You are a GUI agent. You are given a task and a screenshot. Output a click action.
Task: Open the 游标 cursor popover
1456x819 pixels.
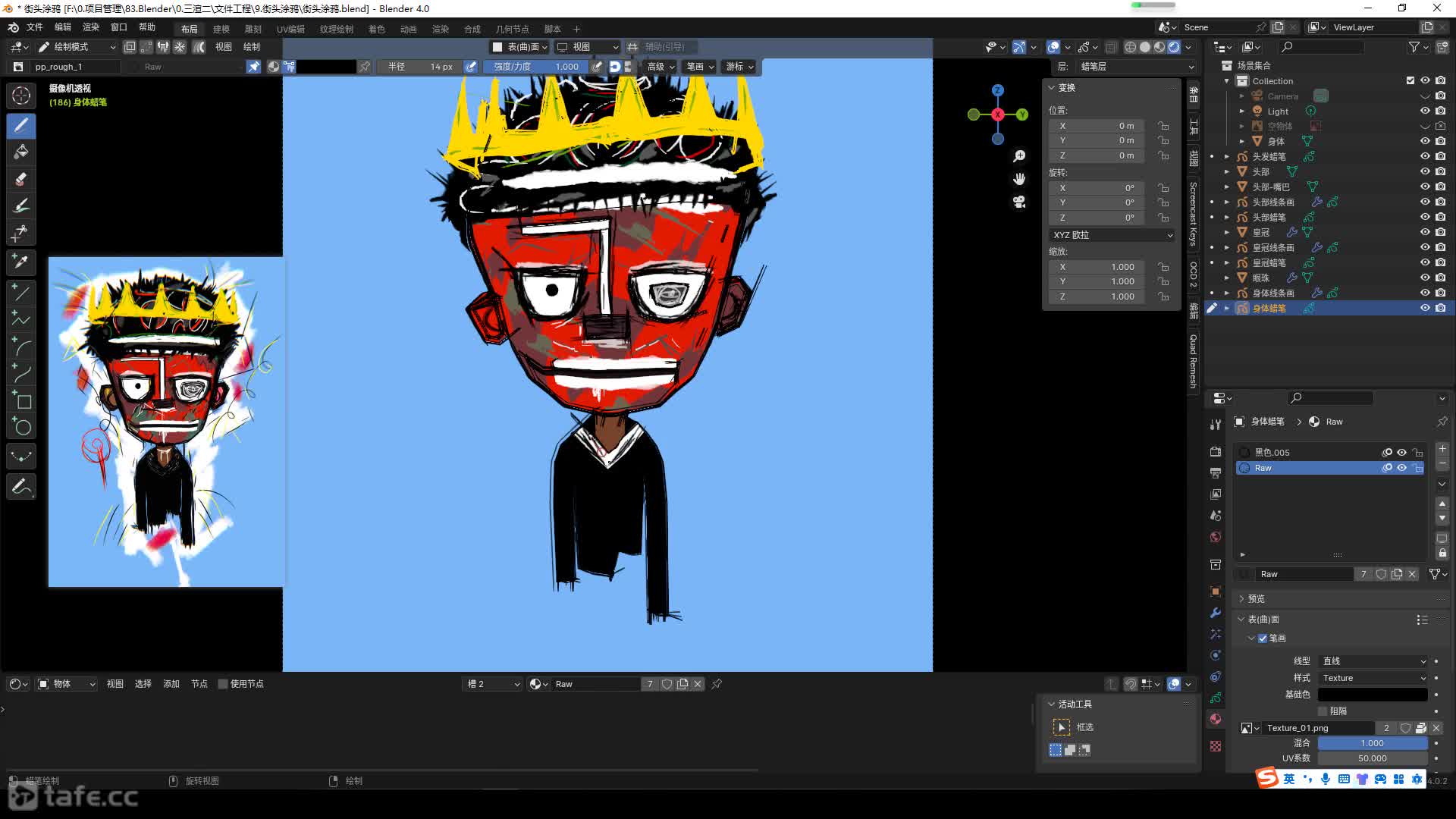point(739,67)
